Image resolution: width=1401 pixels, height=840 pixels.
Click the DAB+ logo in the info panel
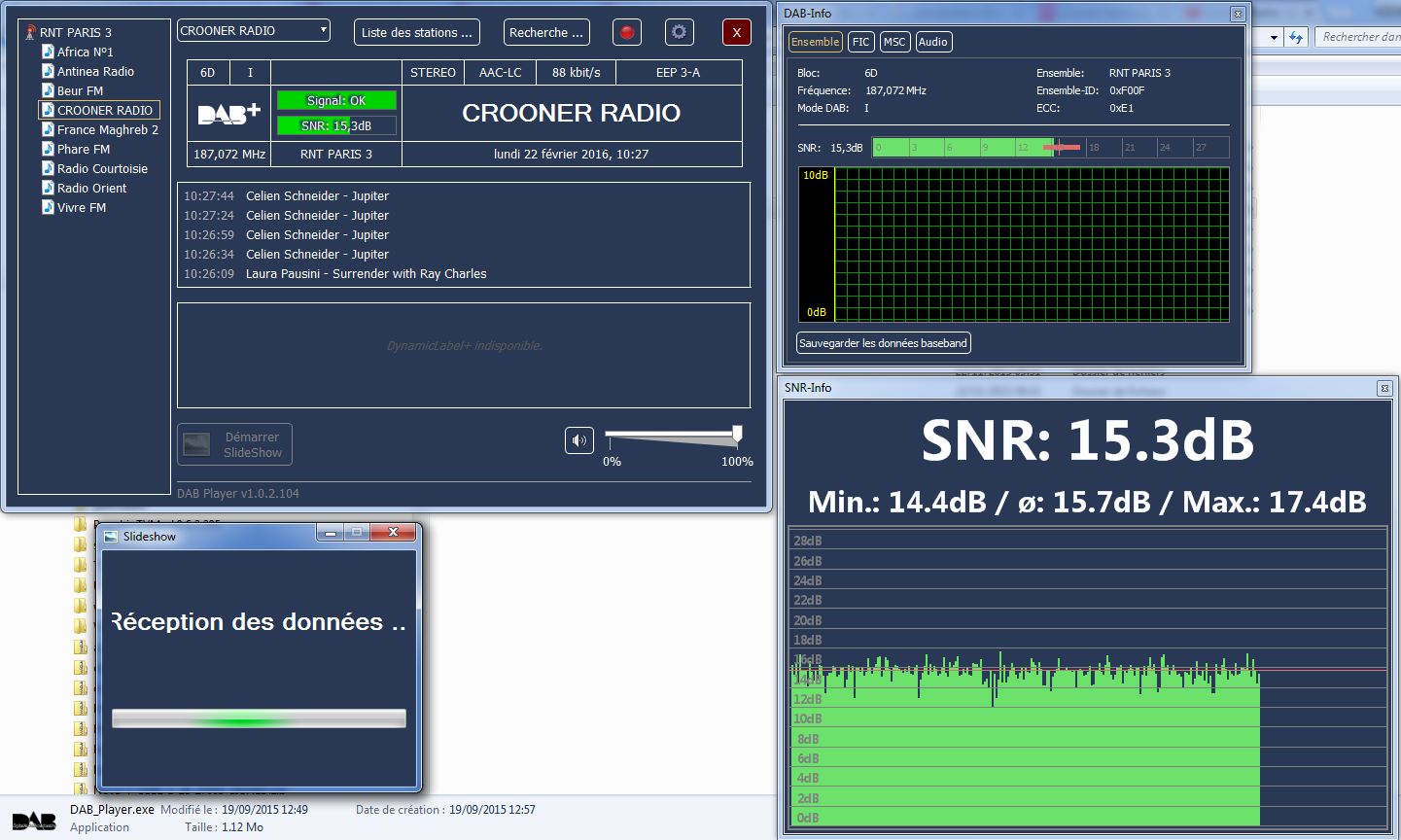pos(228,113)
